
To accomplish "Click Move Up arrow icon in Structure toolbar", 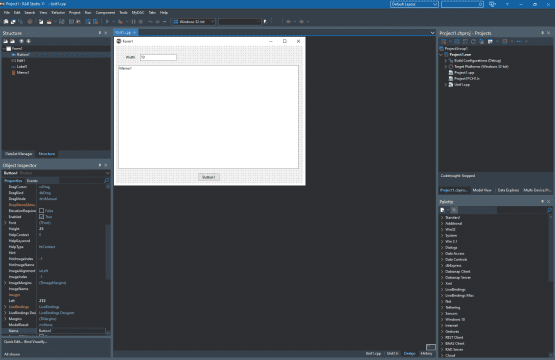I will (x=22, y=41).
